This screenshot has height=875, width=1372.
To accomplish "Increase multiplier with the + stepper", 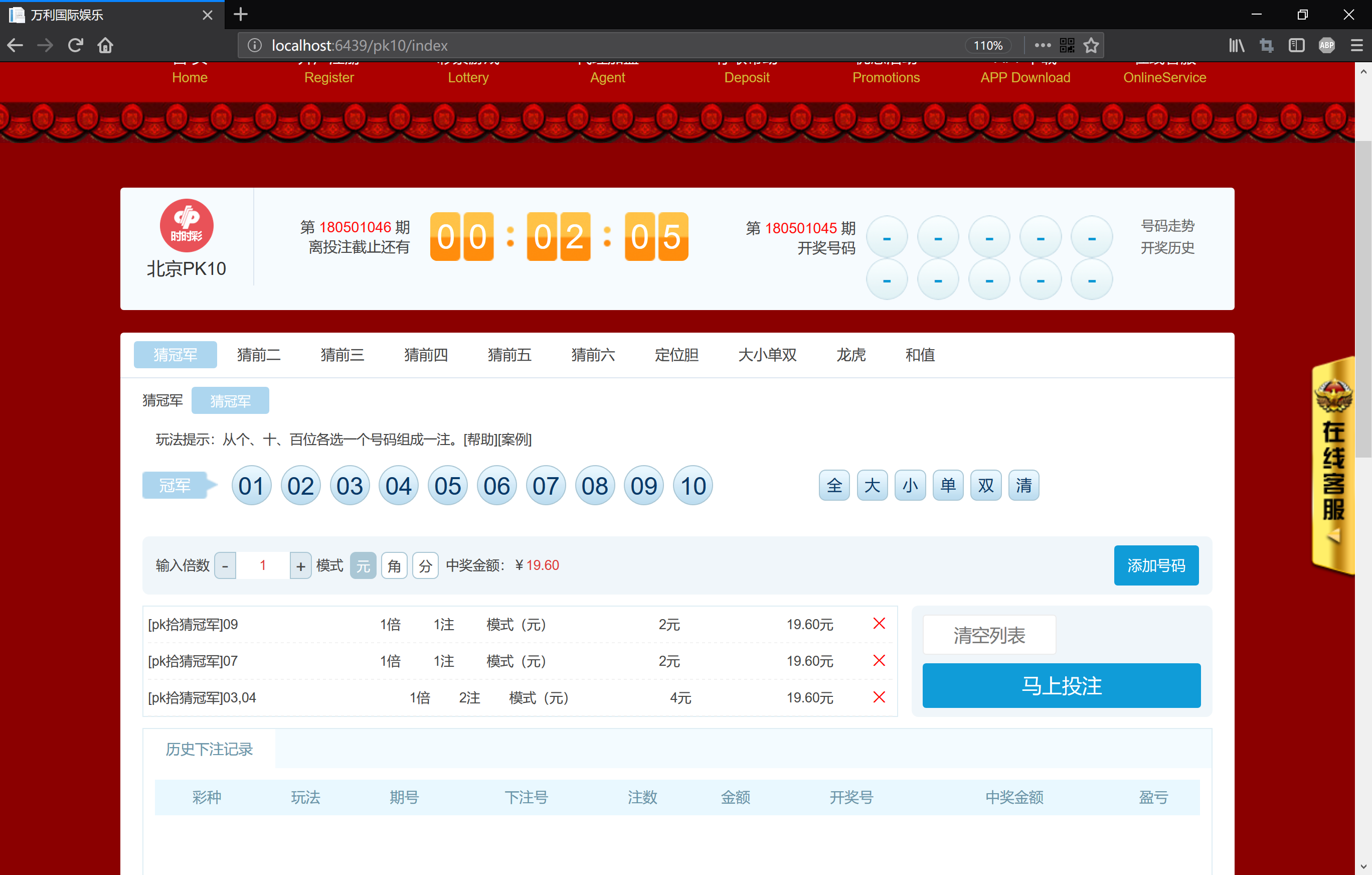I will (300, 565).
